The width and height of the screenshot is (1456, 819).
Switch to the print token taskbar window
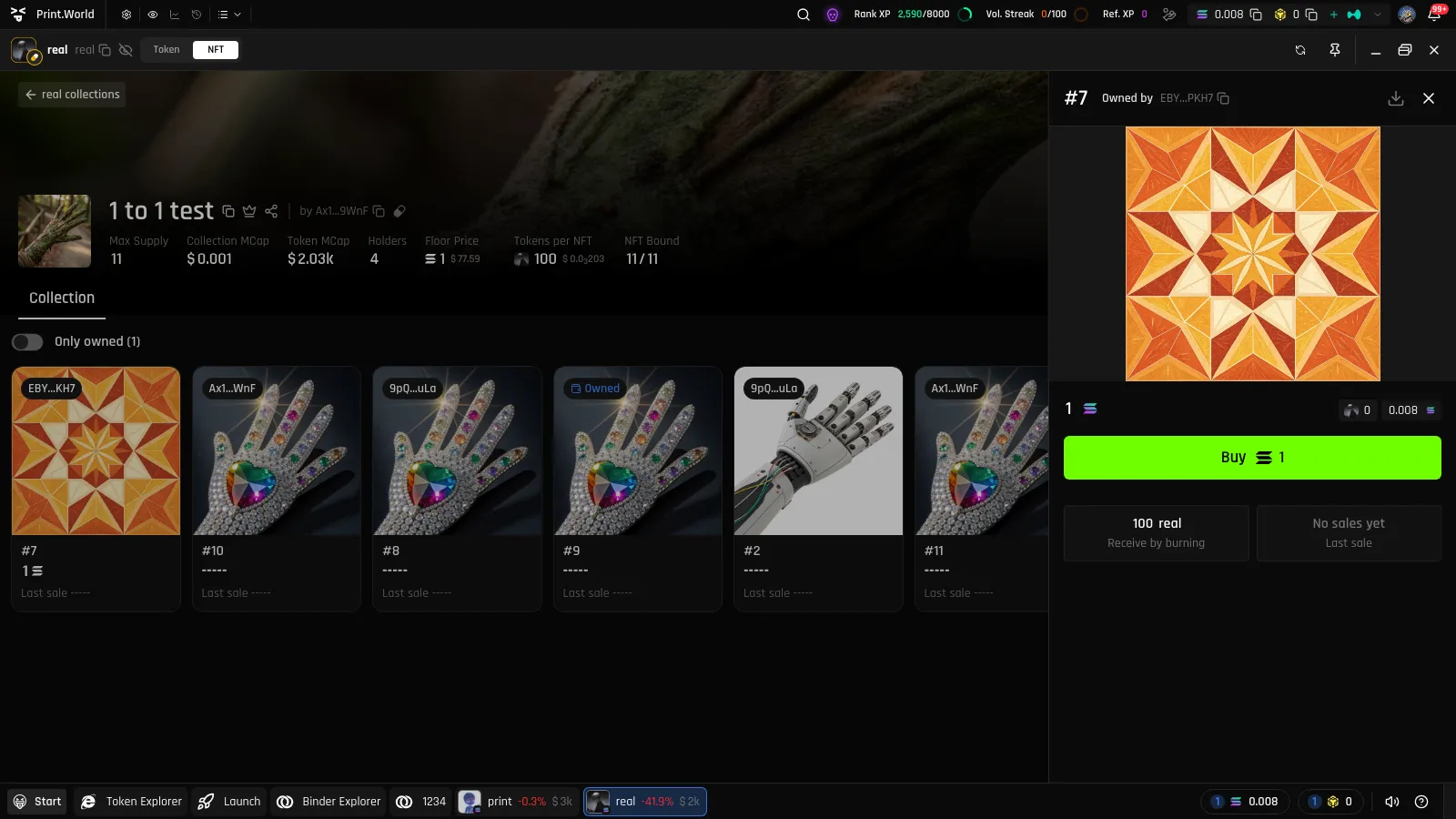pos(517,802)
